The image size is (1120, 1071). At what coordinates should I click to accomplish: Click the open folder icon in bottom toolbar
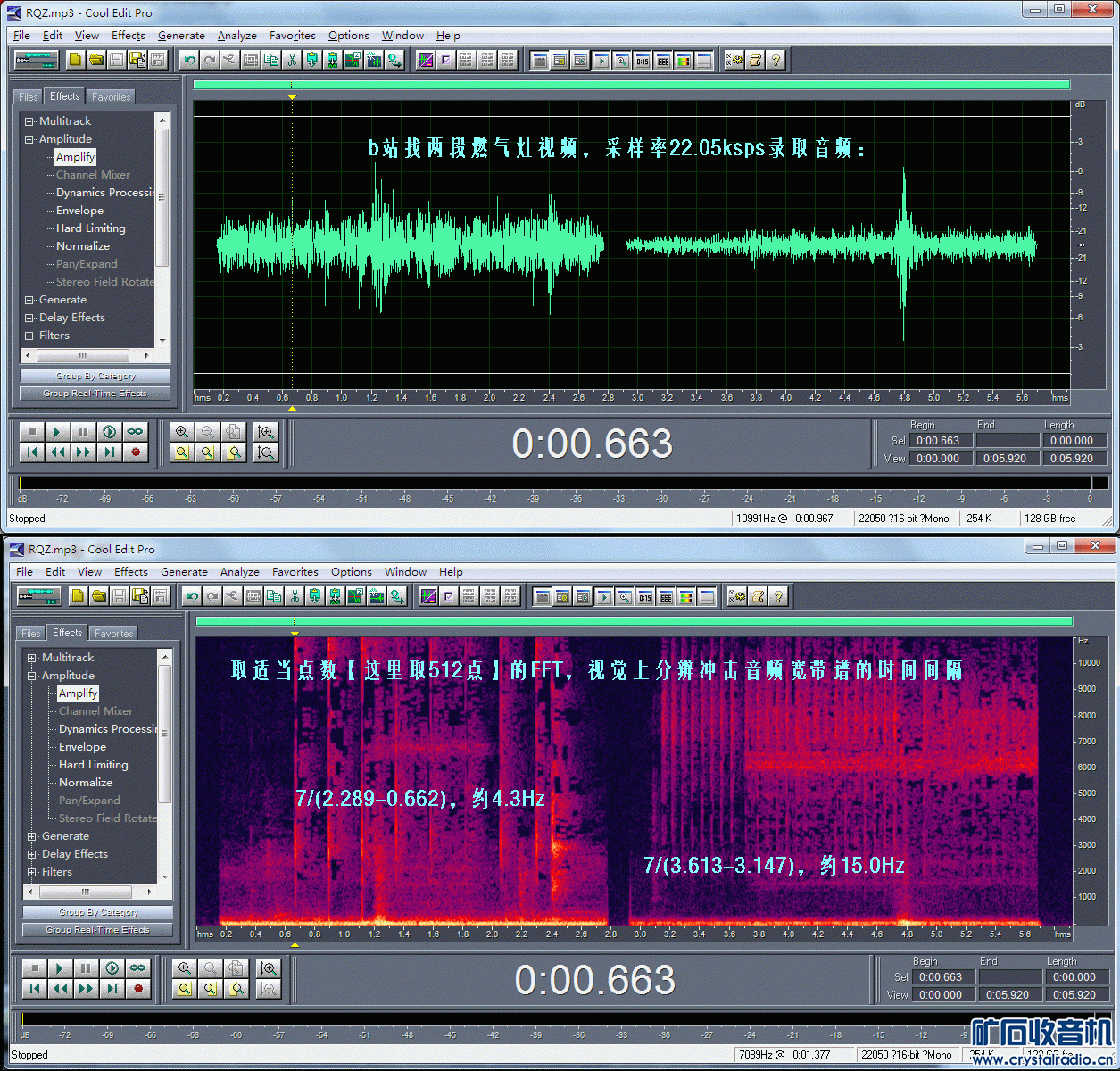pyautogui.click(x=98, y=596)
